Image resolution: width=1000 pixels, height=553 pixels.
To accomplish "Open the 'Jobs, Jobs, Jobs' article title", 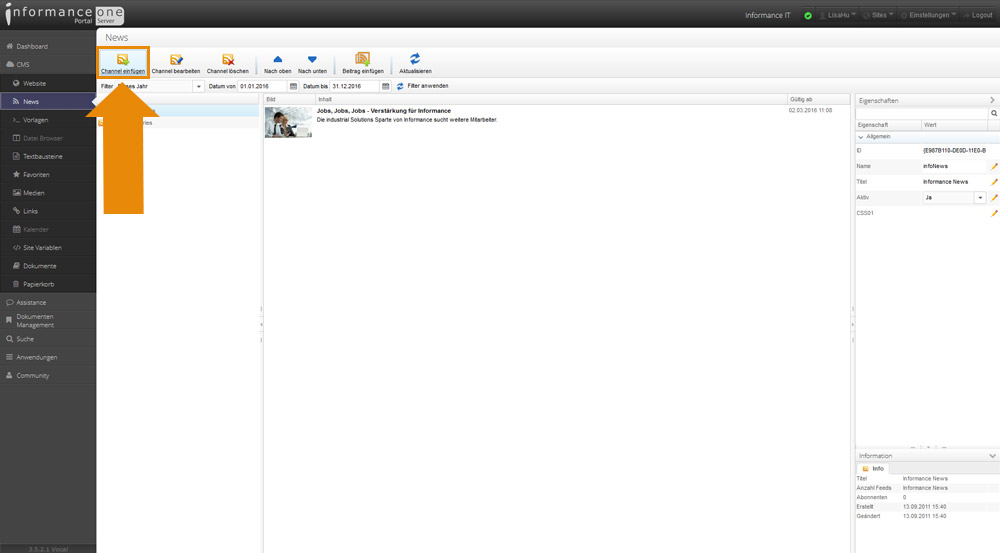I will (384, 111).
